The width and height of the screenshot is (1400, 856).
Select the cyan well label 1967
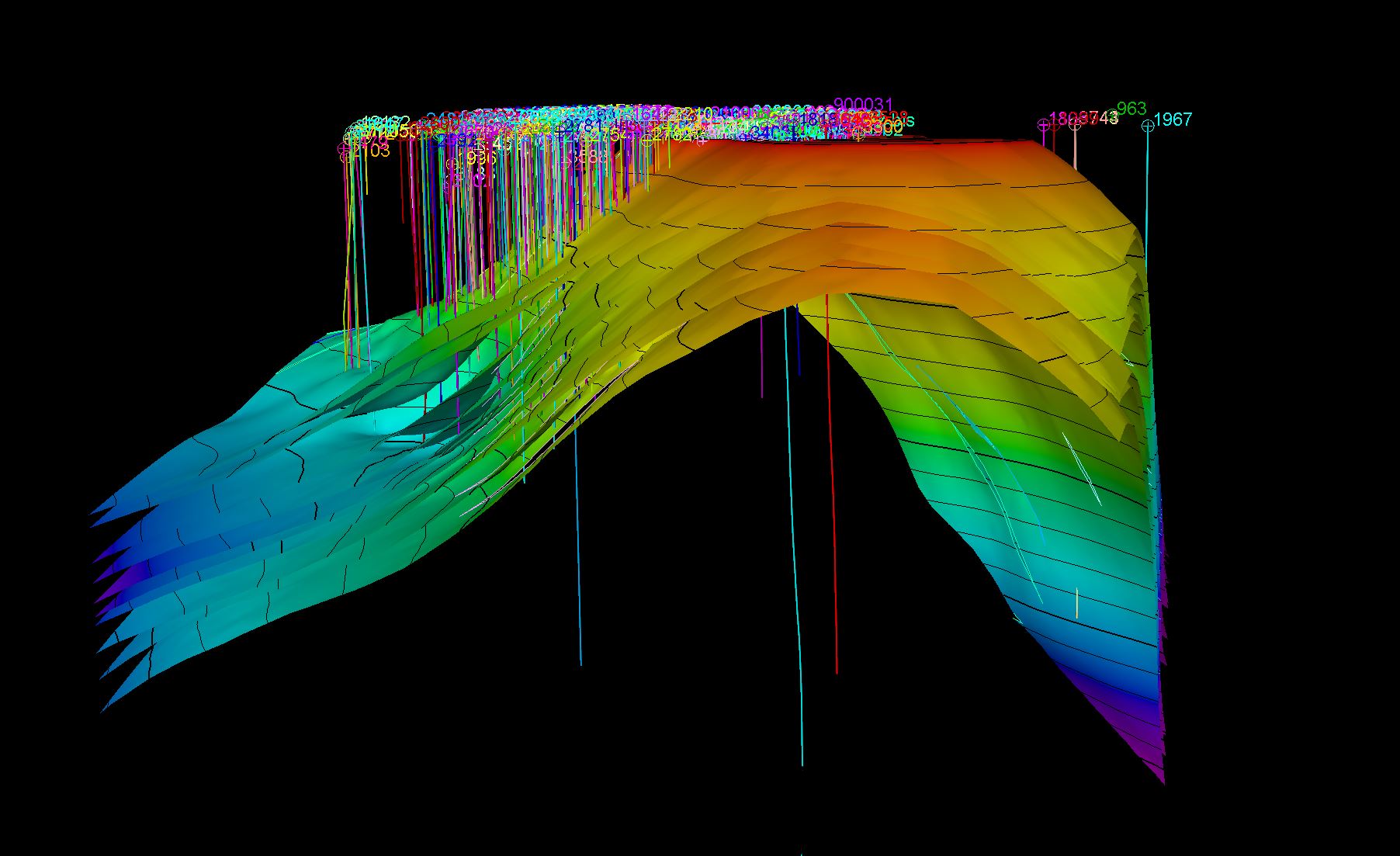coord(1173,120)
